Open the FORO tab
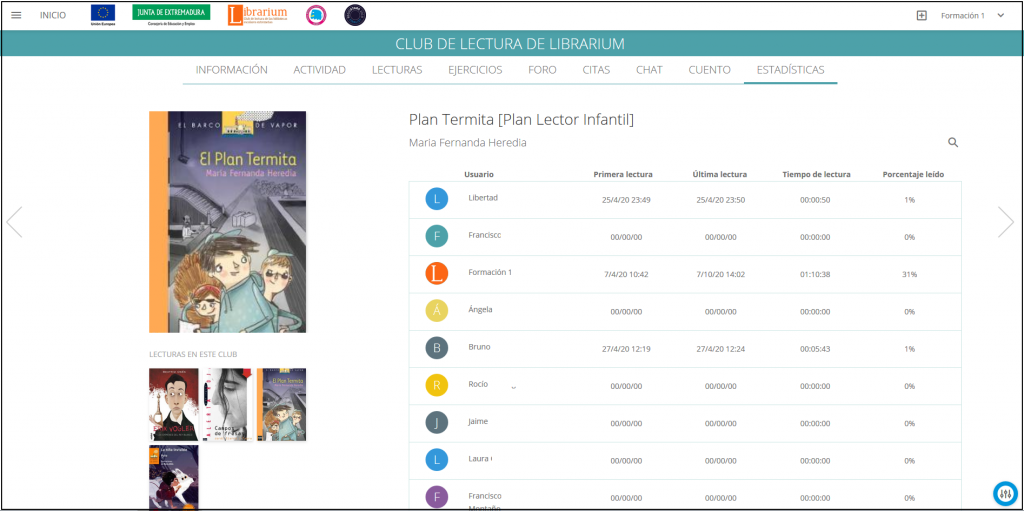 pyautogui.click(x=542, y=70)
